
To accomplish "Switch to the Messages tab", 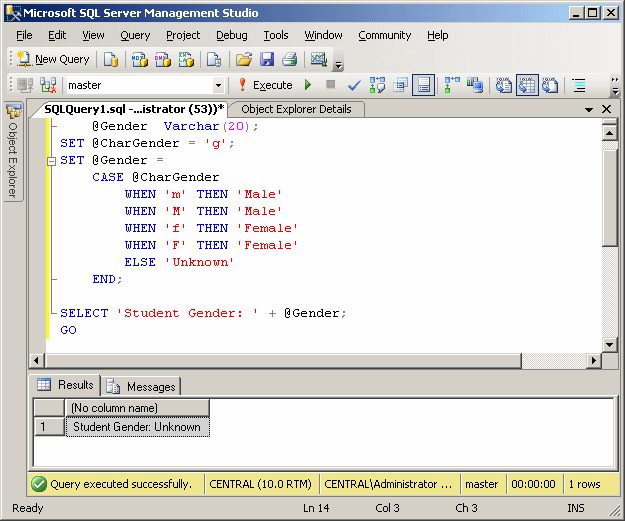I will click(x=141, y=387).
